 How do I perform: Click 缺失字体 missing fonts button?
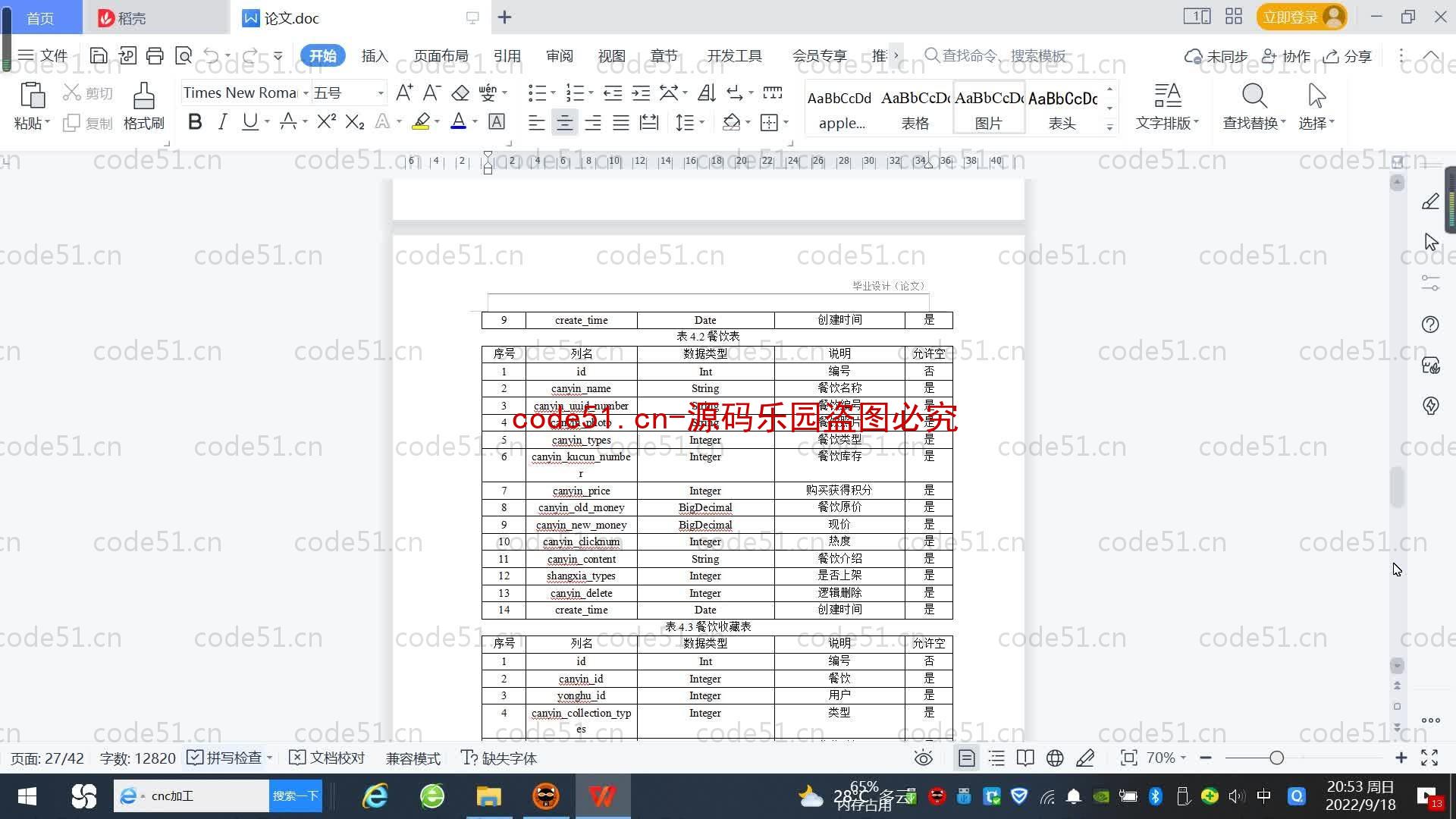pos(499,758)
